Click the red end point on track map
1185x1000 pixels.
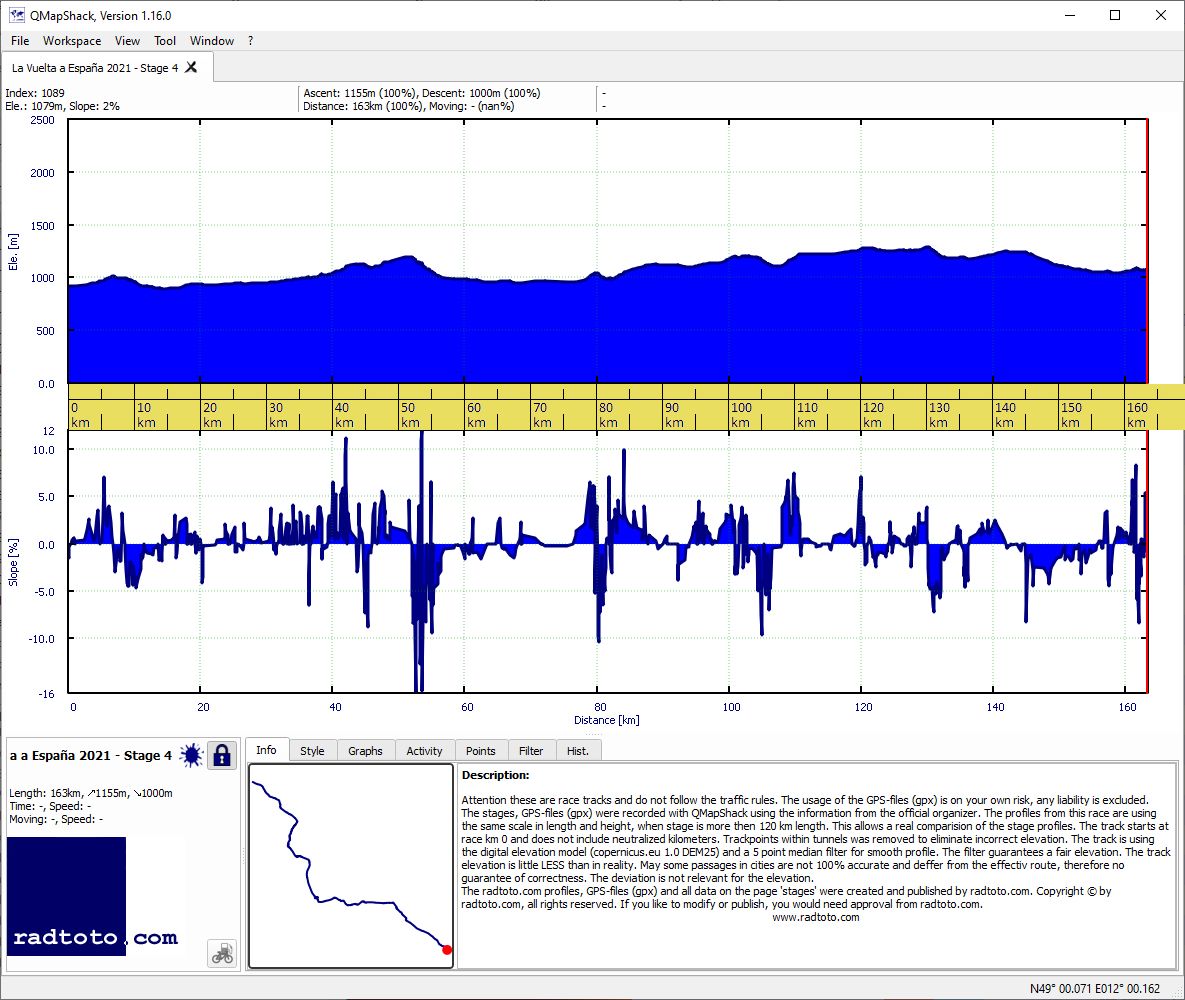tap(447, 949)
